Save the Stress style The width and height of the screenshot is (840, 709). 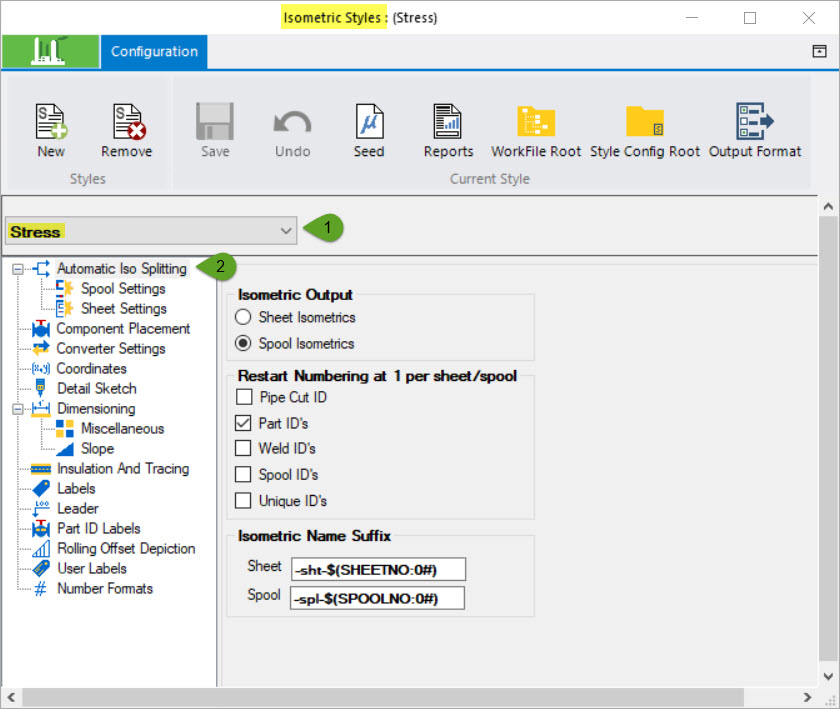213,130
